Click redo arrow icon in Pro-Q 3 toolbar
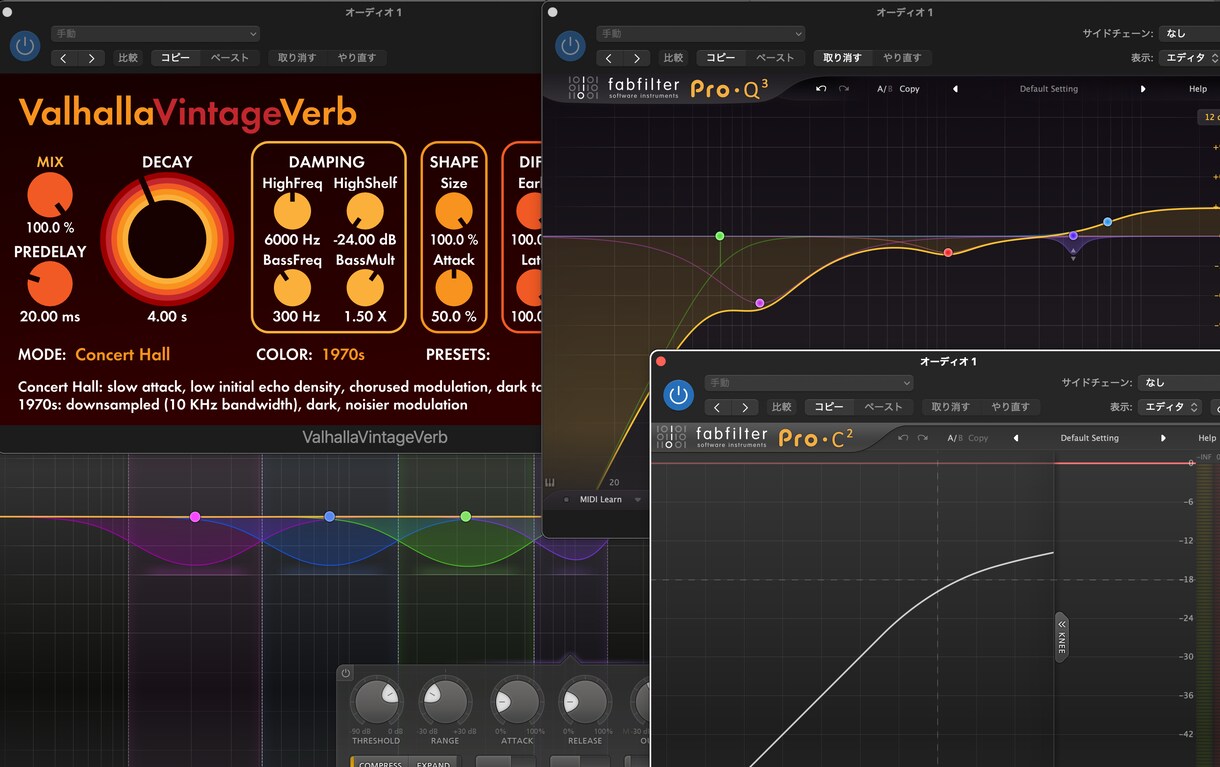This screenshot has height=767, width=1220. (844, 89)
